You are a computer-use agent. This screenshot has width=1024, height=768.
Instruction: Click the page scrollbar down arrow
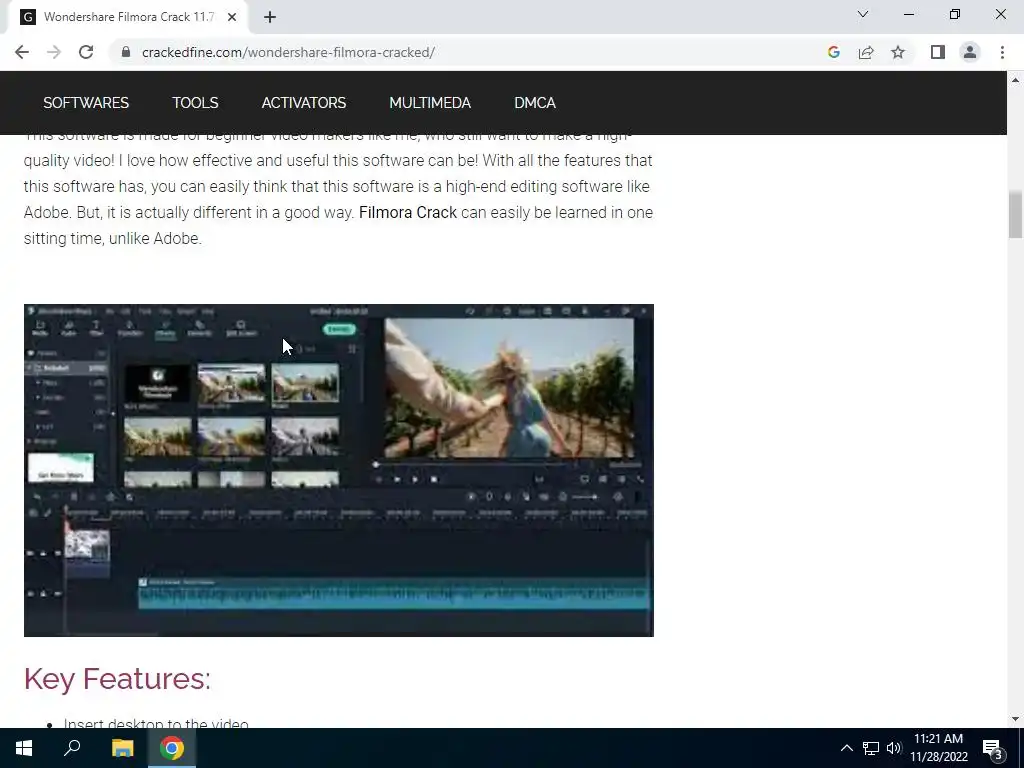(1015, 719)
